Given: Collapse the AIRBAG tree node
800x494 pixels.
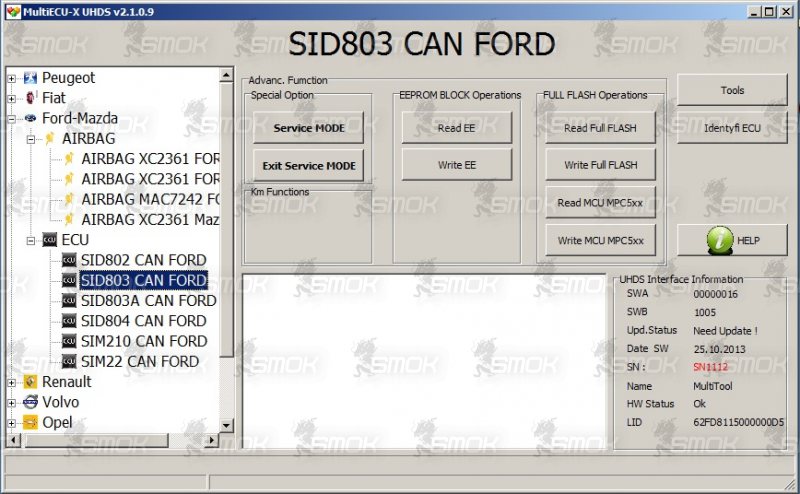Looking at the screenshot, I should pyautogui.click(x=31, y=139).
